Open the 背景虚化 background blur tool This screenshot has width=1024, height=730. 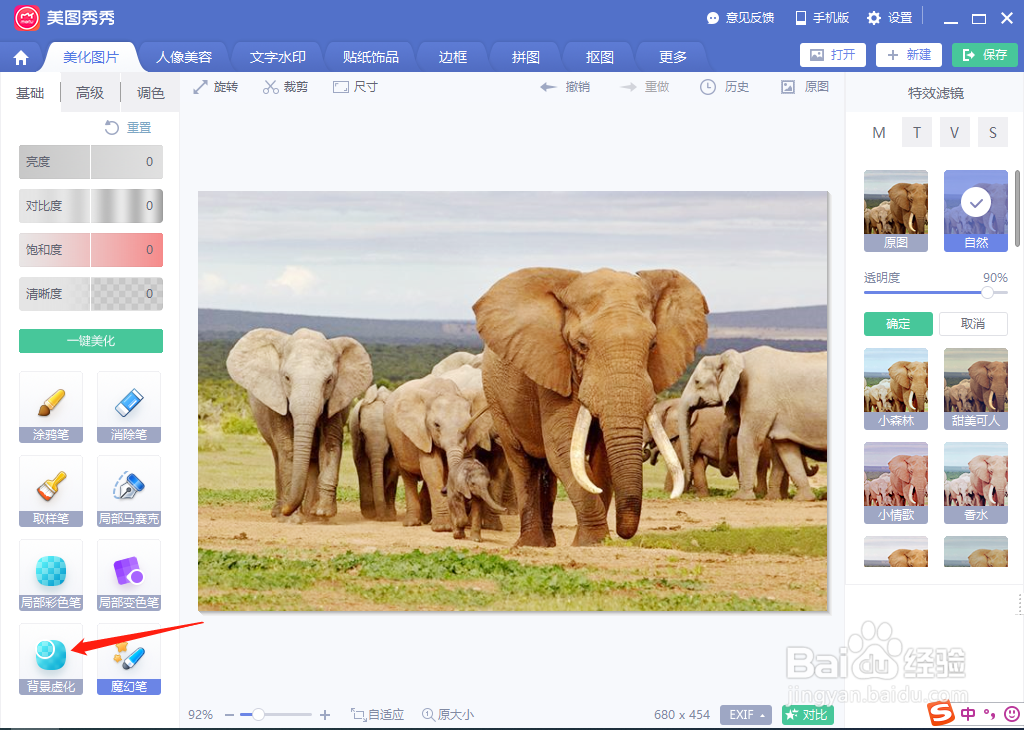(51, 659)
